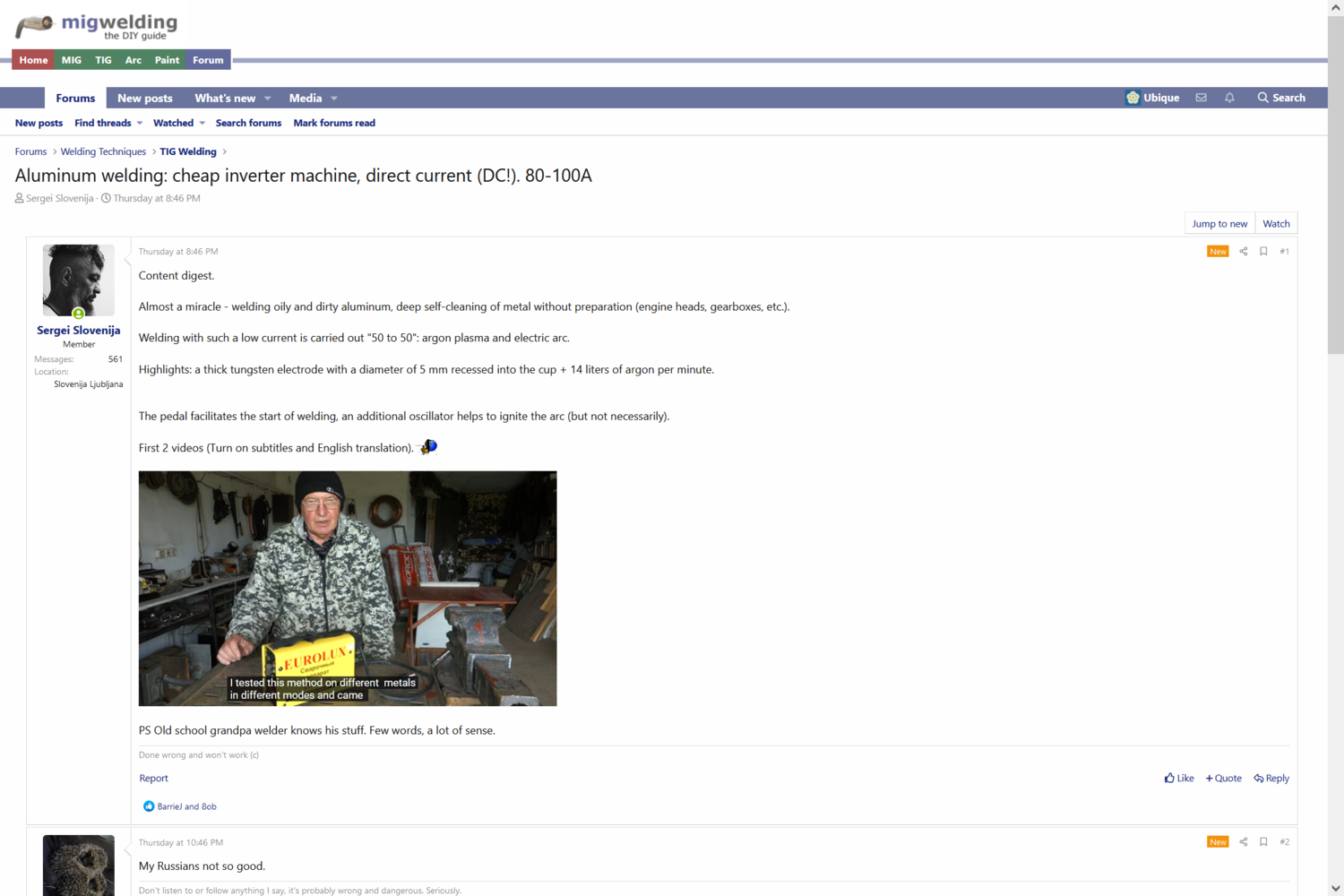This screenshot has width=1344, height=896.
Task: Bookmark the first post
Action: (x=1263, y=252)
